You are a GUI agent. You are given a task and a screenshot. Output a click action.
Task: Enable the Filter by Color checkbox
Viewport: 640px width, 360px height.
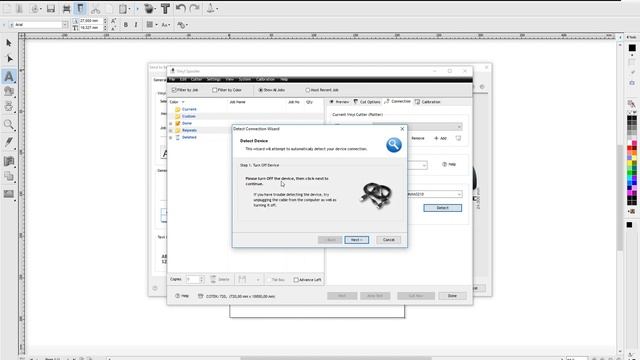[x=214, y=90]
